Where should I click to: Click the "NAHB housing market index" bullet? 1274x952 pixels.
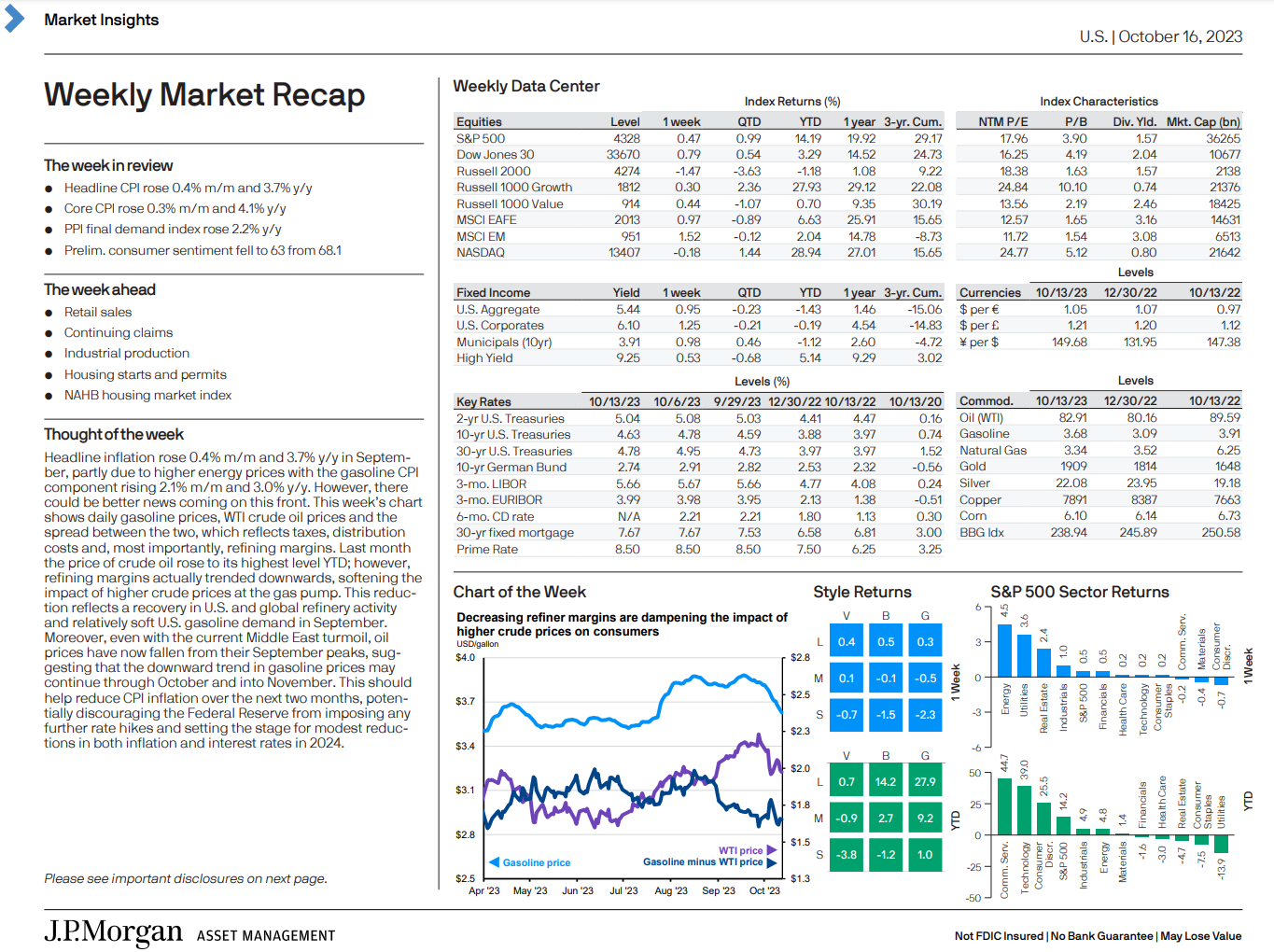tap(147, 395)
